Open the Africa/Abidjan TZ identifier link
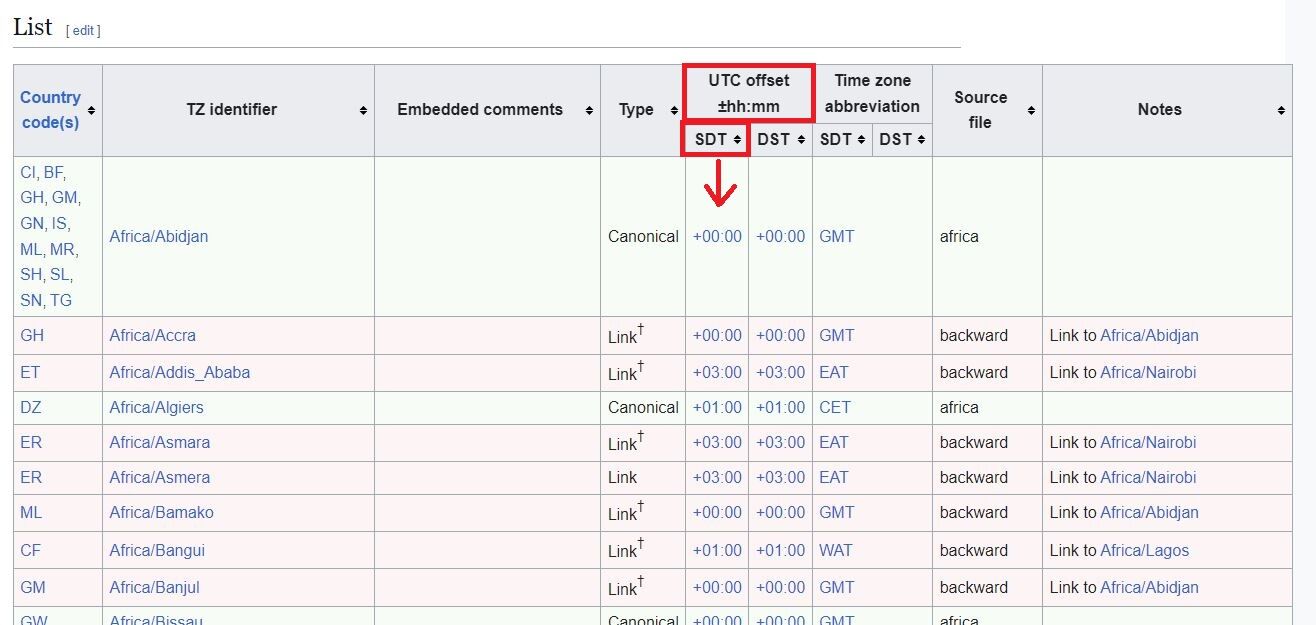 coord(159,237)
